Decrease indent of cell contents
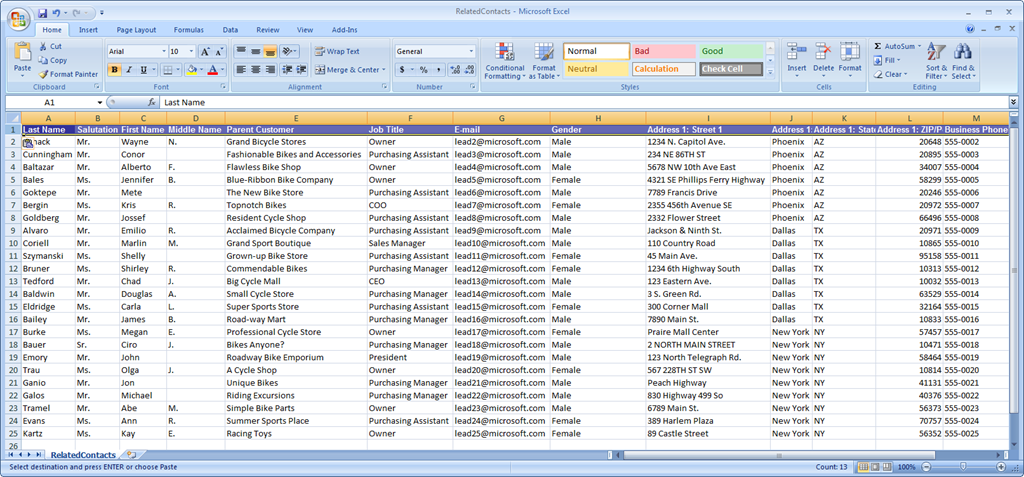 pyautogui.click(x=287, y=69)
